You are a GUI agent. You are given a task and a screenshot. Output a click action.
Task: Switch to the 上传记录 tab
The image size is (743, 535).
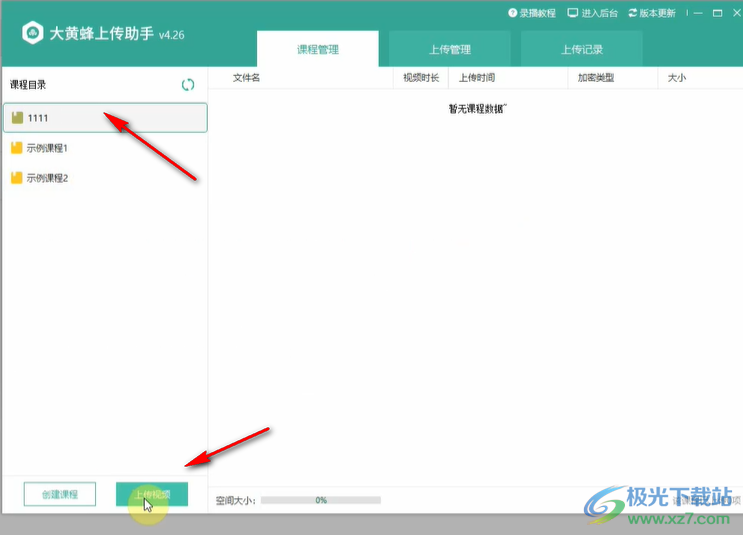pyautogui.click(x=581, y=49)
